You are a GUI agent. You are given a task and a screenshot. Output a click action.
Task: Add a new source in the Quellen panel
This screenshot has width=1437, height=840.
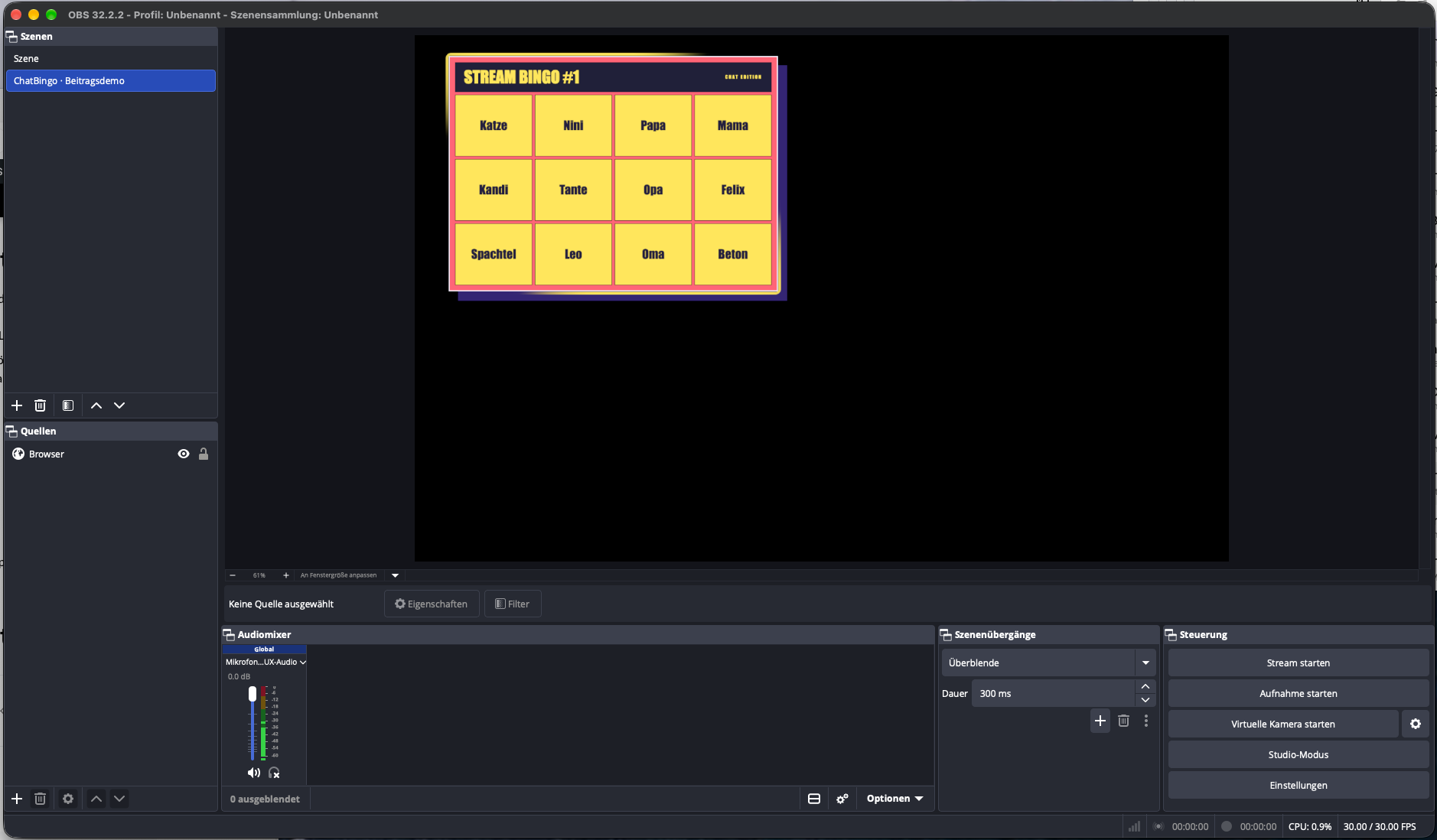click(17, 799)
